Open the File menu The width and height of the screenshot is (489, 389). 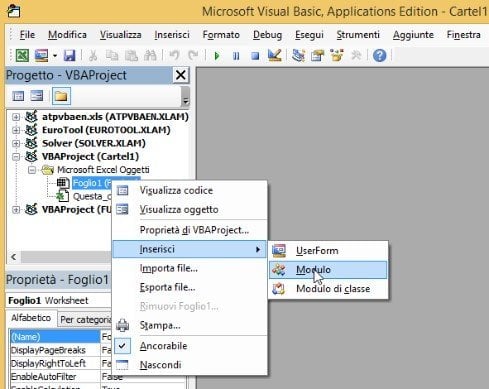click(x=27, y=35)
